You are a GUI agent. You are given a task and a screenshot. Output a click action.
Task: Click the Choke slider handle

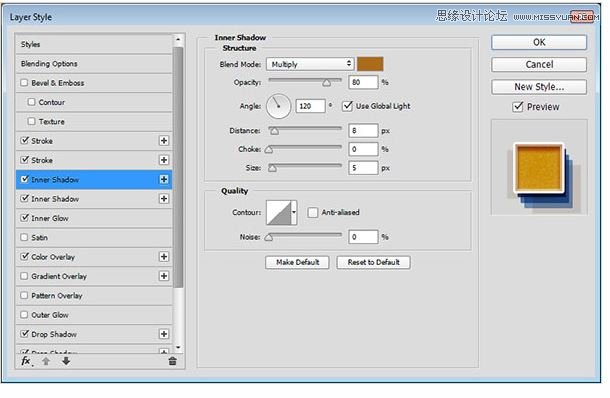[269, 149]
